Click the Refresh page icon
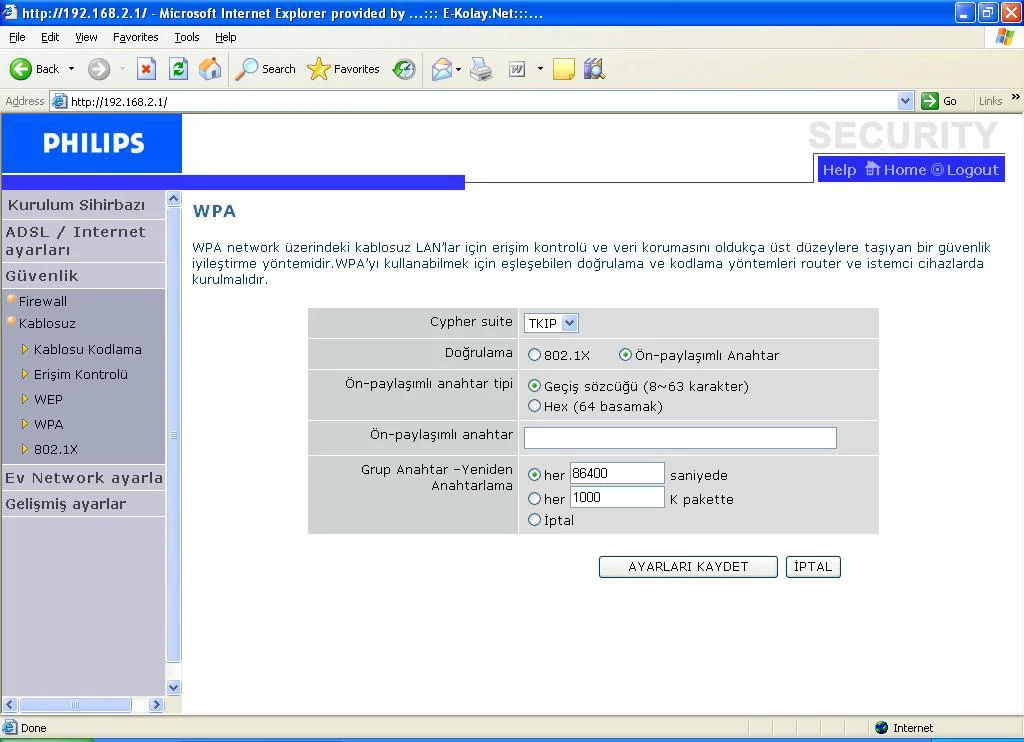The width and height of the screenshot is (1024, 742). pos(178,69)
